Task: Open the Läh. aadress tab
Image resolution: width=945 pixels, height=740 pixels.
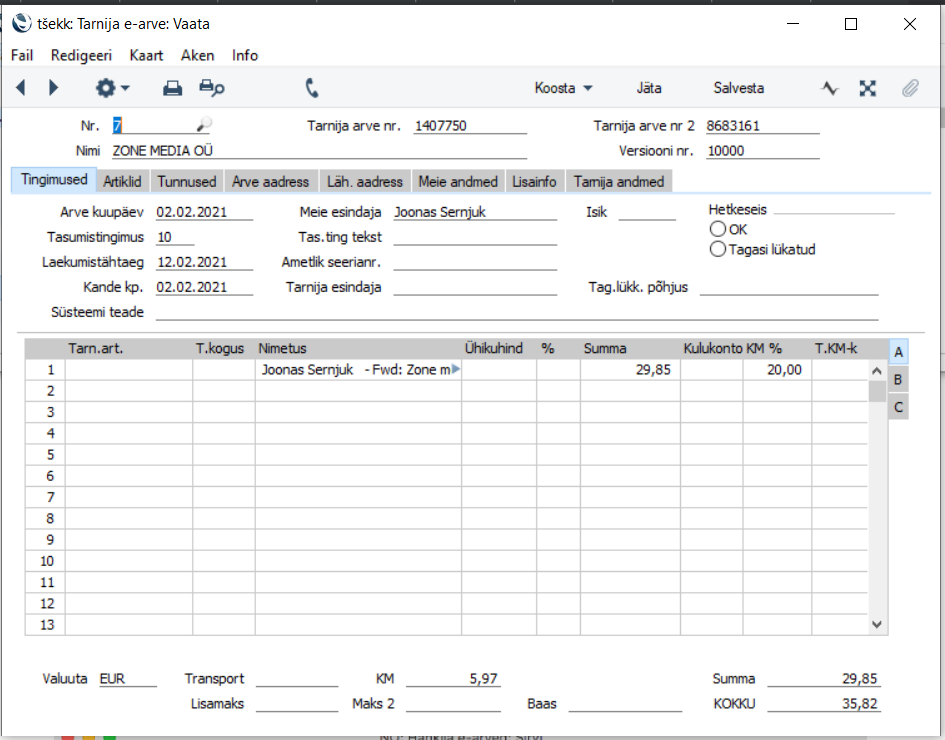Action: pyautogui.click(x=365, y=181)
